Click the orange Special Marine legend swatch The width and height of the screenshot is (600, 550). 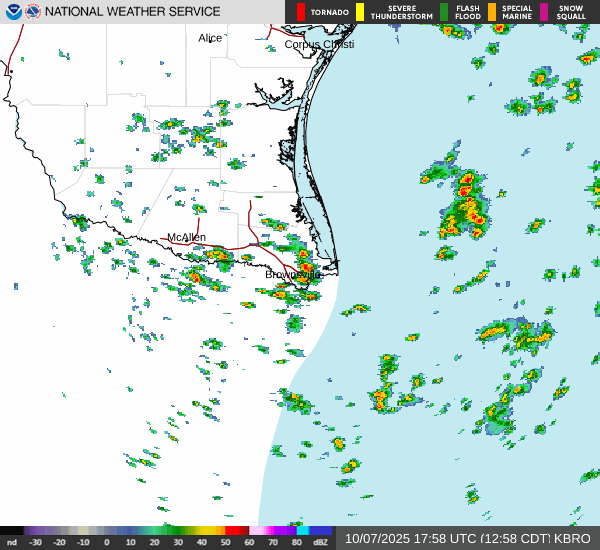pyautogui.click(x=492, y=12)
